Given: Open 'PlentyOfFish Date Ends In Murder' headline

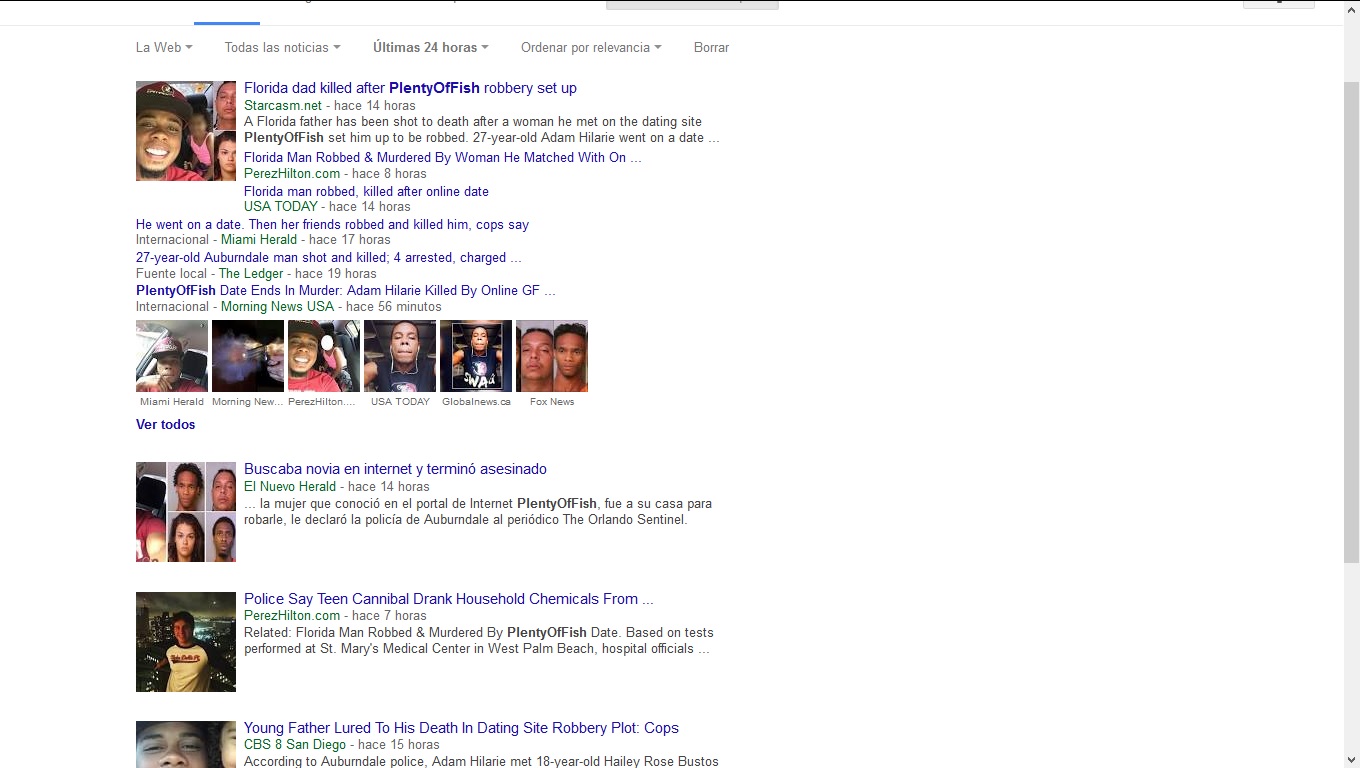Looking at the screenshot, I should coord(345,290).
